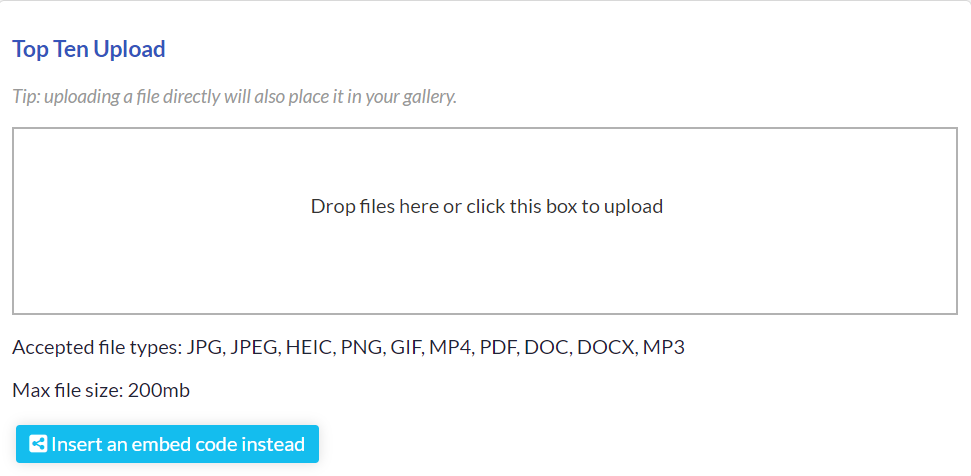This screenshot has height=476, width=971.
Task: Click 'PDF' in the accepted file types
Action: [x=497, y=348]
